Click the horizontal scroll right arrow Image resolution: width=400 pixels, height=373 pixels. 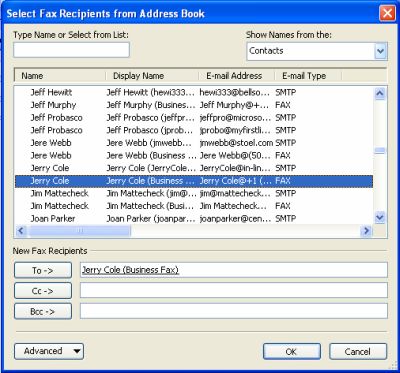click(367, 230)
